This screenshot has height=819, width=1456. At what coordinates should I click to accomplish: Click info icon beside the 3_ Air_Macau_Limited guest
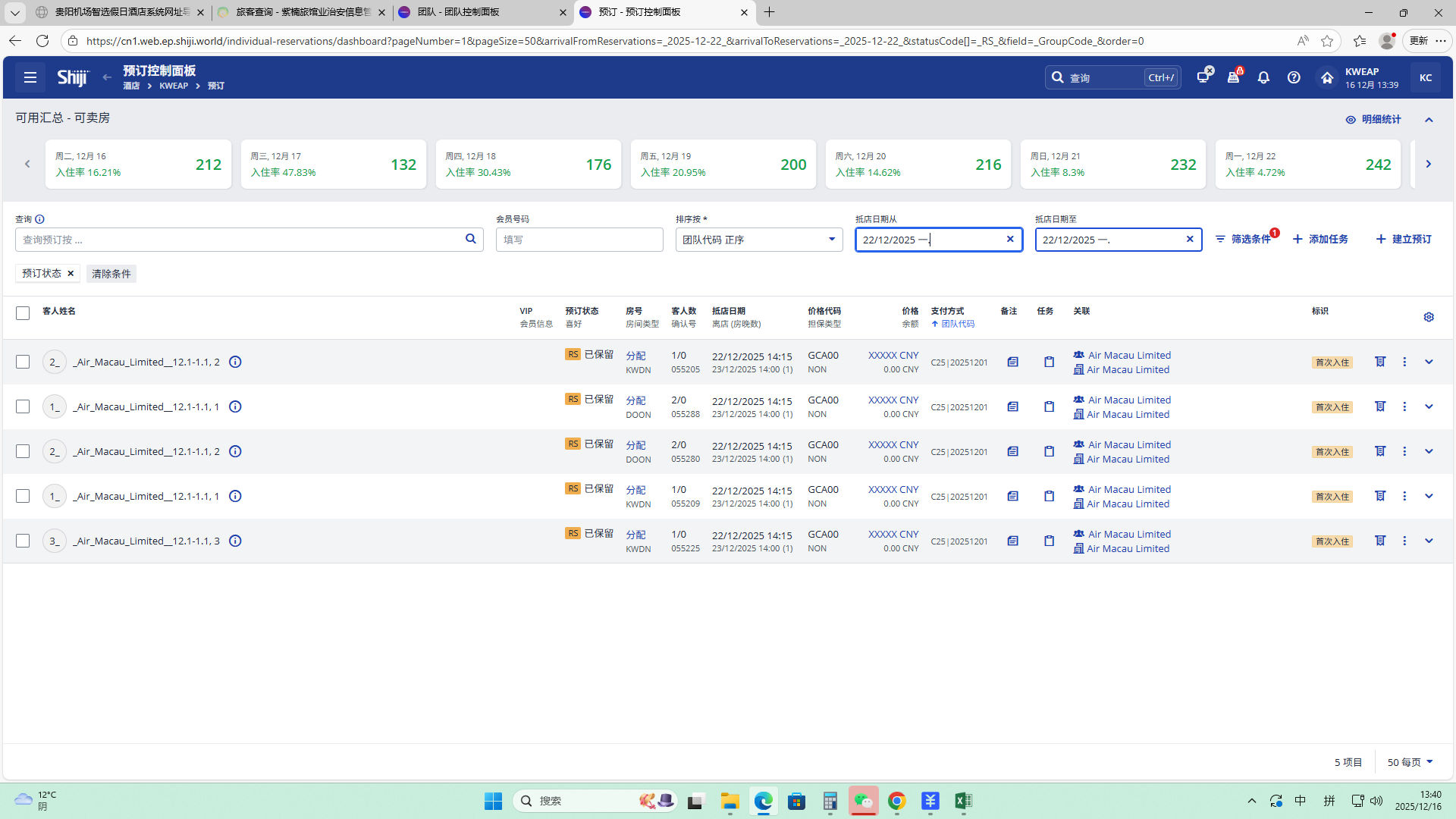tap(235, 541)
